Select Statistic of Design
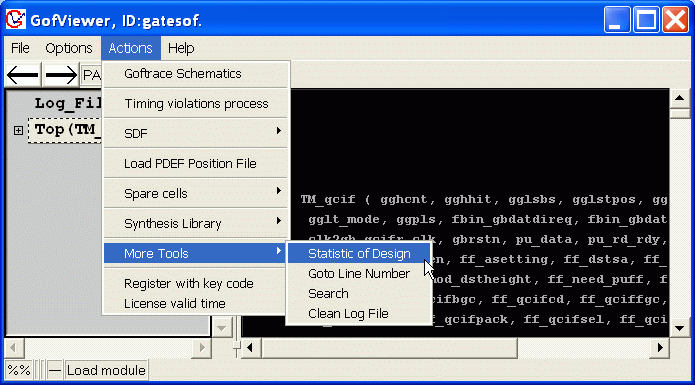The height and width of the screenshot is (385, 695). click(359, 253)
